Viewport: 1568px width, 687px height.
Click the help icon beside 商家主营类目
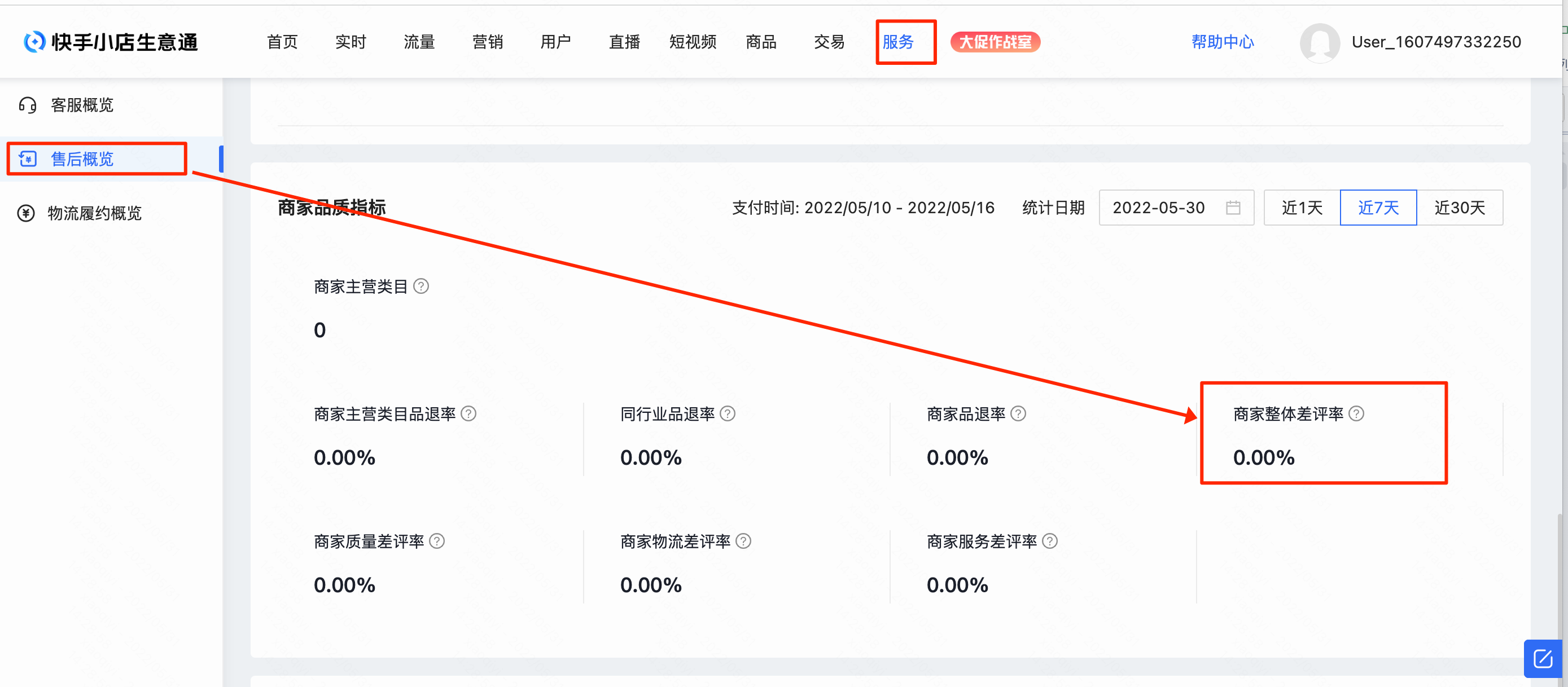[x=421, y=286]
